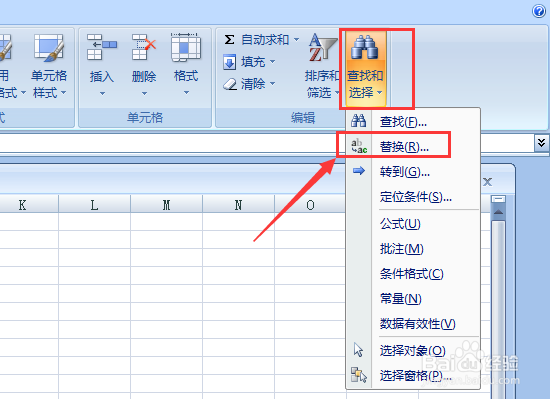Close the workbook window with X
Screen dimensions: 550x399
click(487, 182)
